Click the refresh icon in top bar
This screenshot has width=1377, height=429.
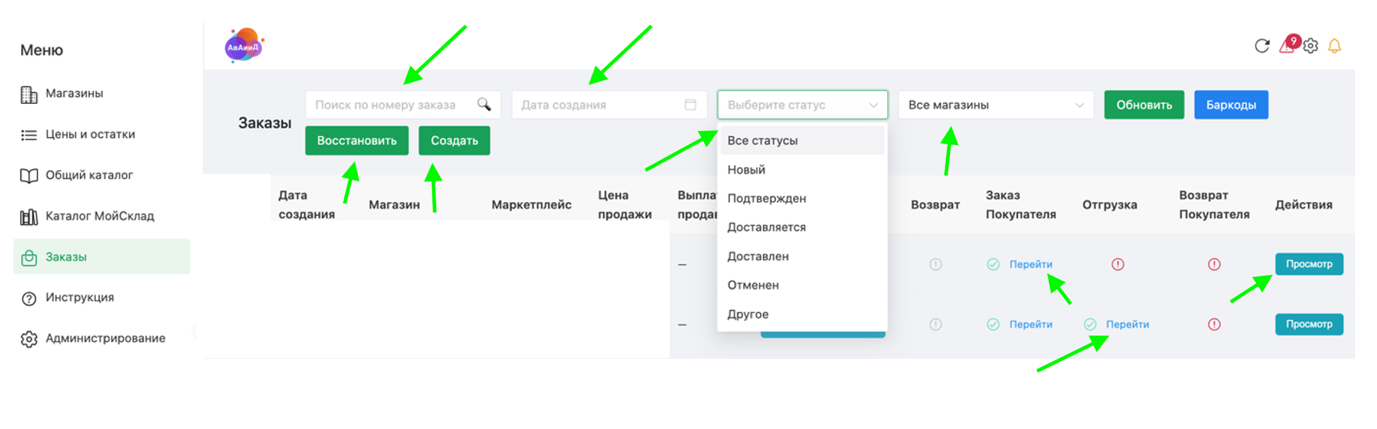click(1262, 46)
